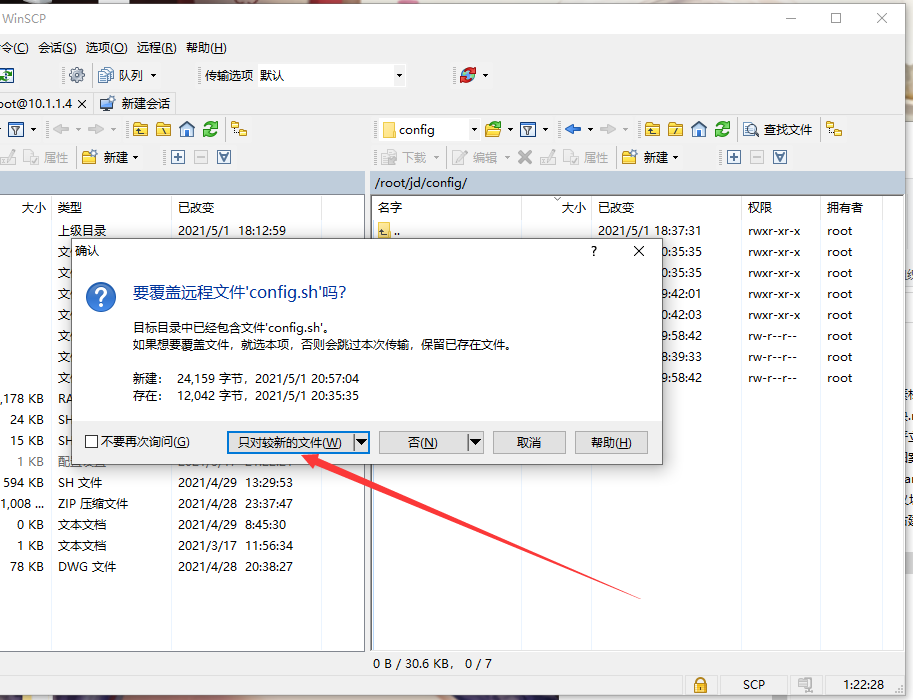Tick the 不要再次询问 checkbox
Viewport: 913px width, 700px height.
pyautogui.click(x=92, y=442)
